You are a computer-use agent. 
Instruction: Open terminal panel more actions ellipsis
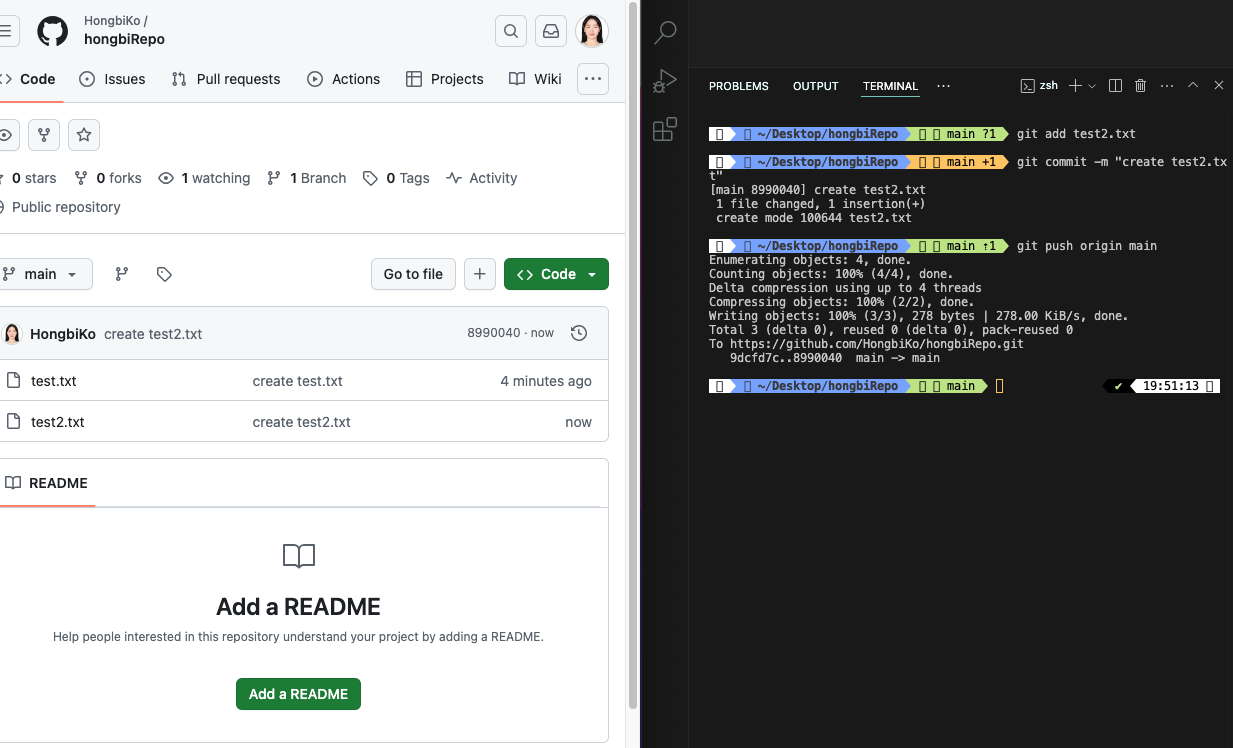(x=1167, y=86)
